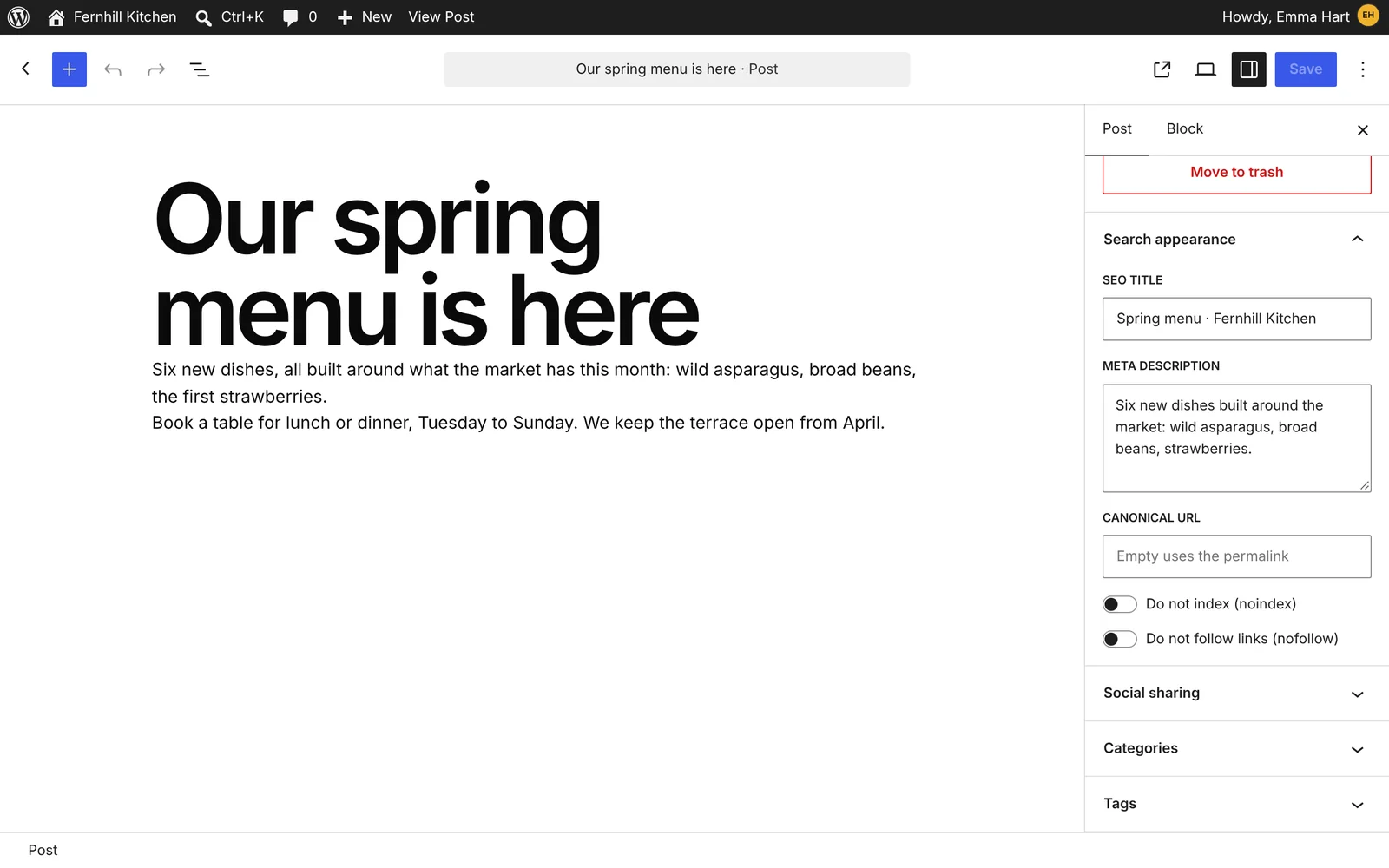Edit the meta description textarea
Image resolution: width=1389 pixels, height=868 pixels.
pos(1237,438)
